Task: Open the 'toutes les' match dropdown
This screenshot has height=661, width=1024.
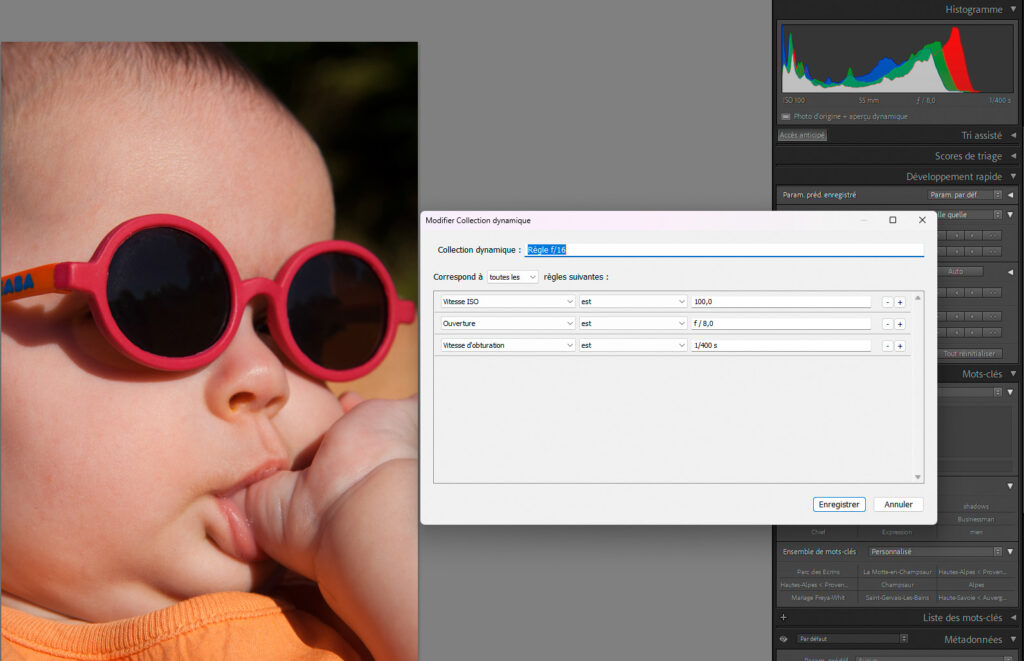Action: click(512, 277)
